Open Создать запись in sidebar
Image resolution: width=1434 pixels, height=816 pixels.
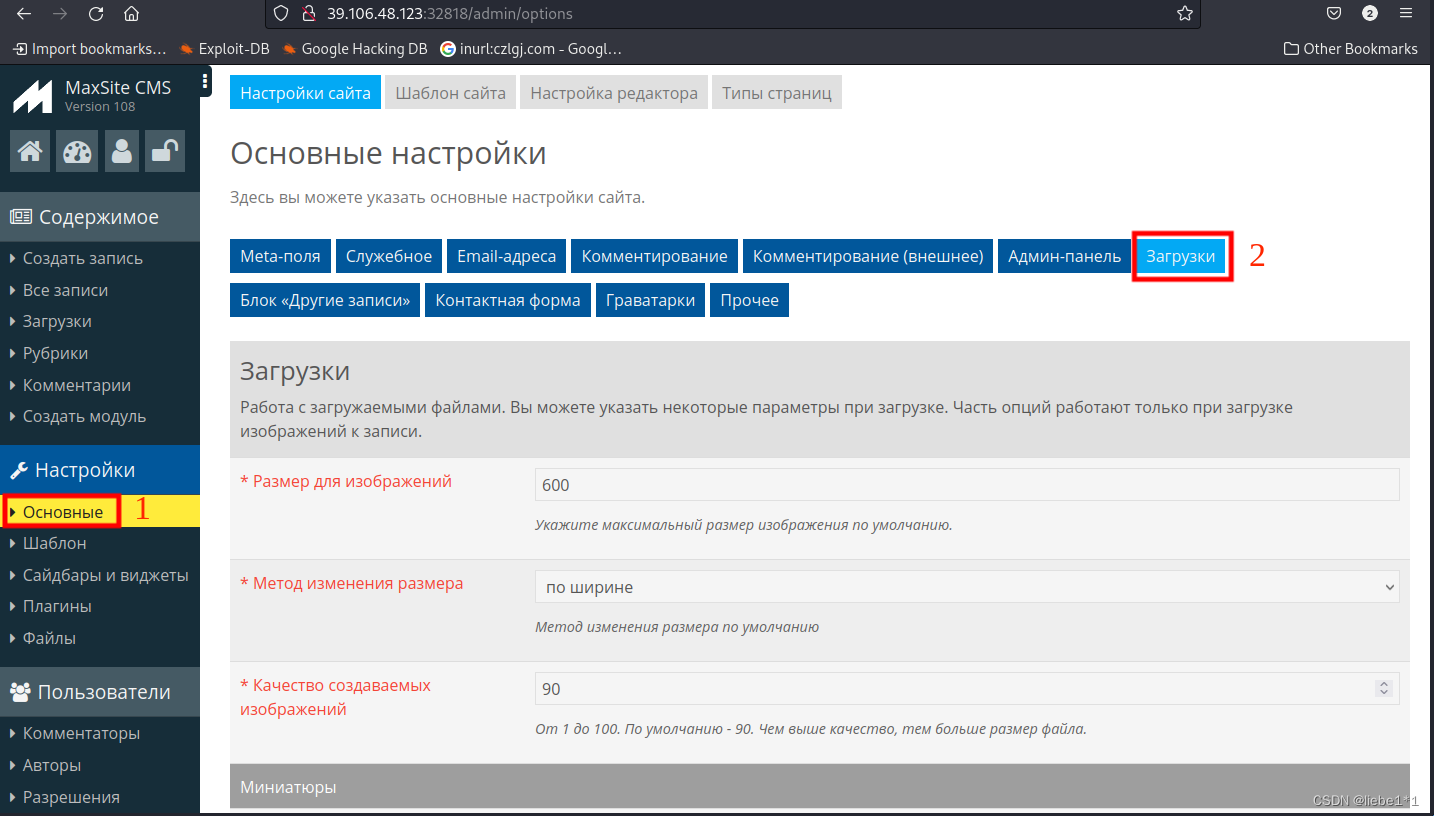click(x=83, y=258)
